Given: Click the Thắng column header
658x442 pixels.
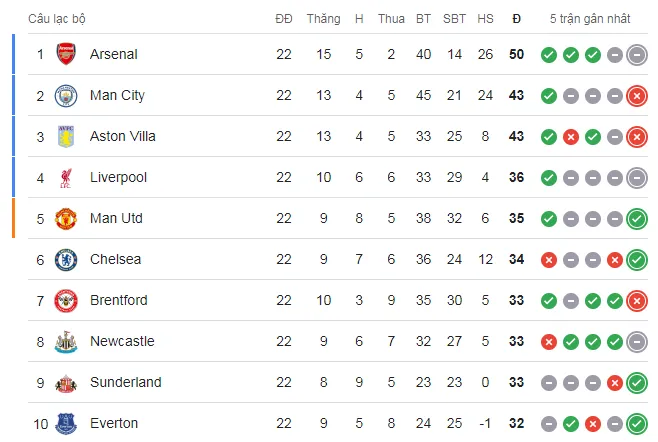Looking at the screenshot, I should [x=323, y=18].
